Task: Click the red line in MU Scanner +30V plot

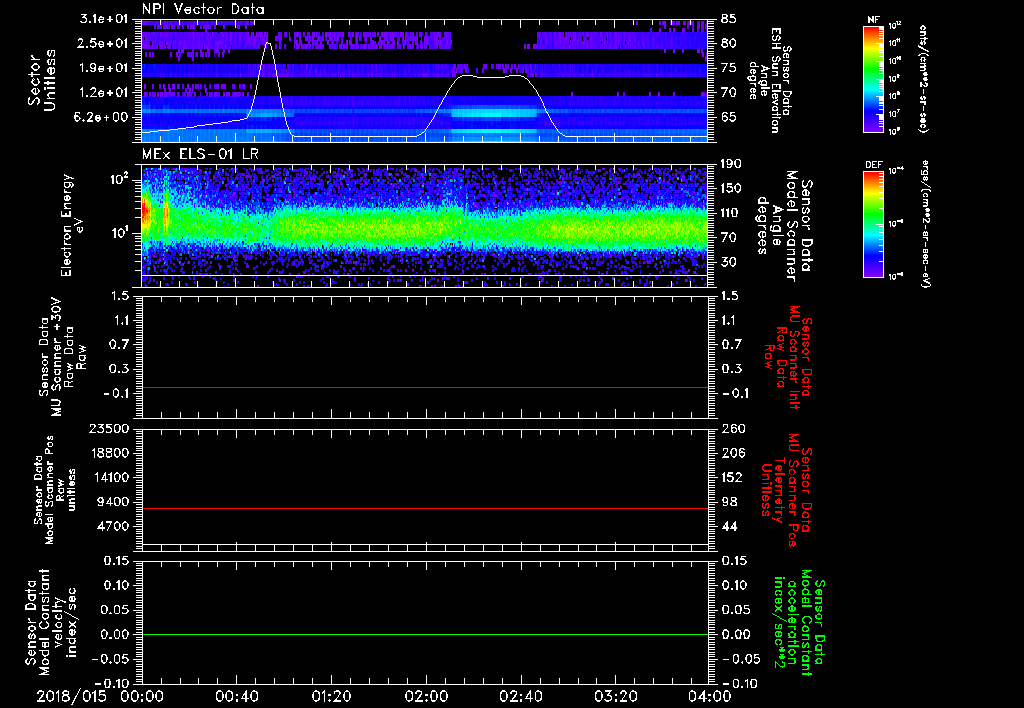Action: pos(425,387)
